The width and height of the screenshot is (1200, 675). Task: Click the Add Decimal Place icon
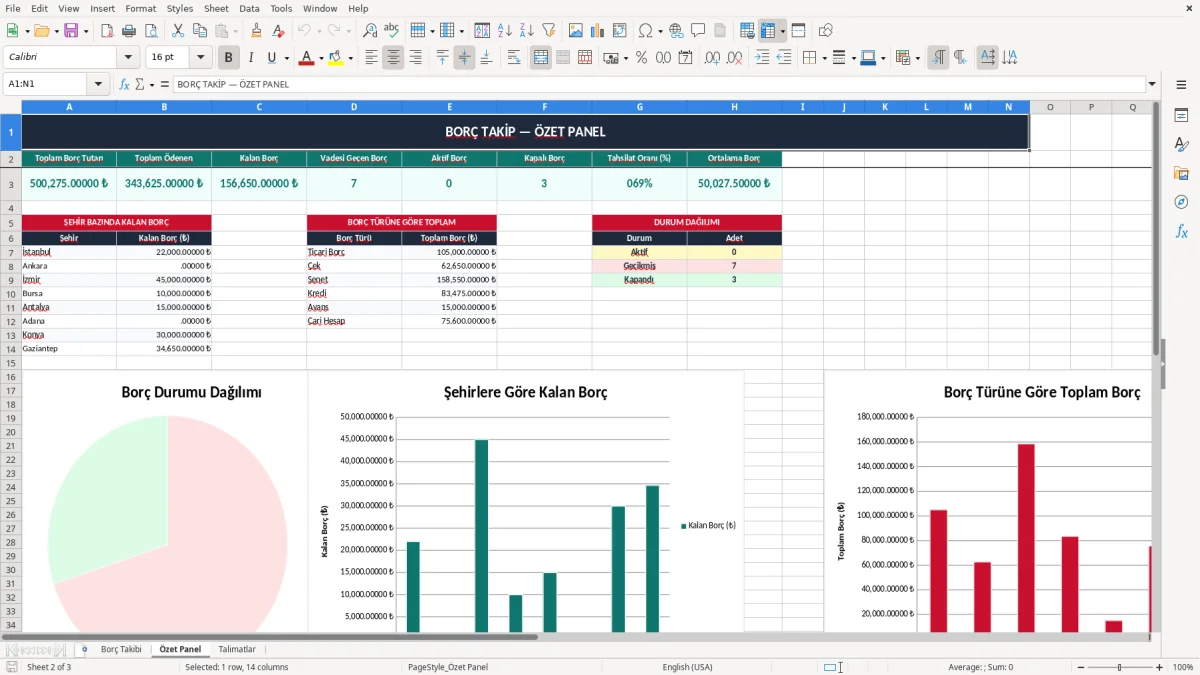711,58
